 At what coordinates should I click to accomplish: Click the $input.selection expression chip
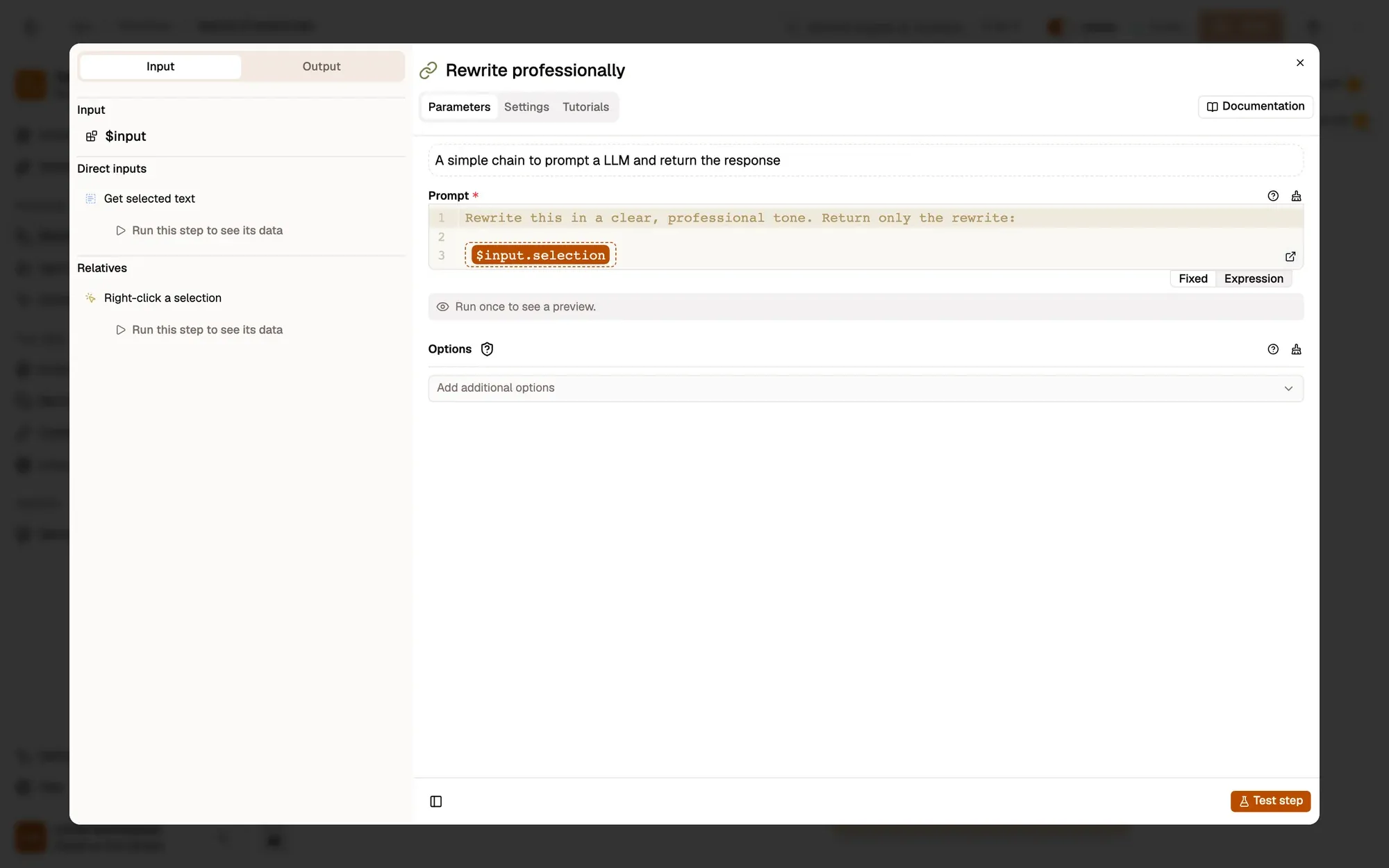coord(540,255)
